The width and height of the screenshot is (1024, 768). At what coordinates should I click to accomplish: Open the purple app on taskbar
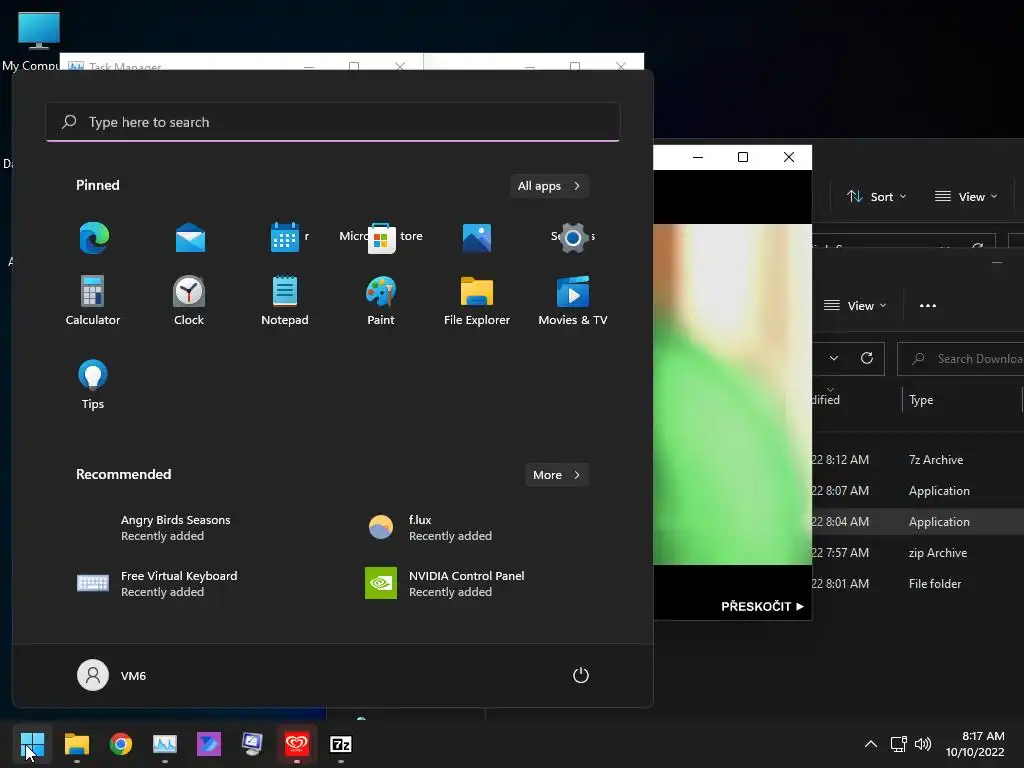pyautogui.click(x=209, y=744)
